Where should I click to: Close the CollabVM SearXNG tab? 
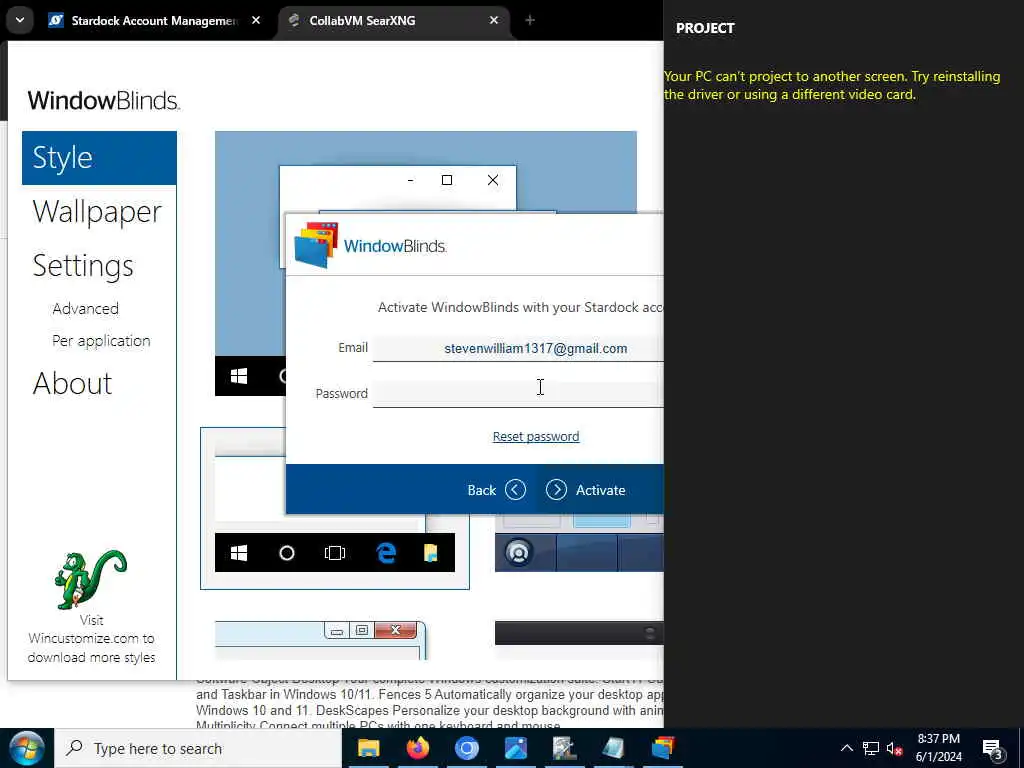494,20
